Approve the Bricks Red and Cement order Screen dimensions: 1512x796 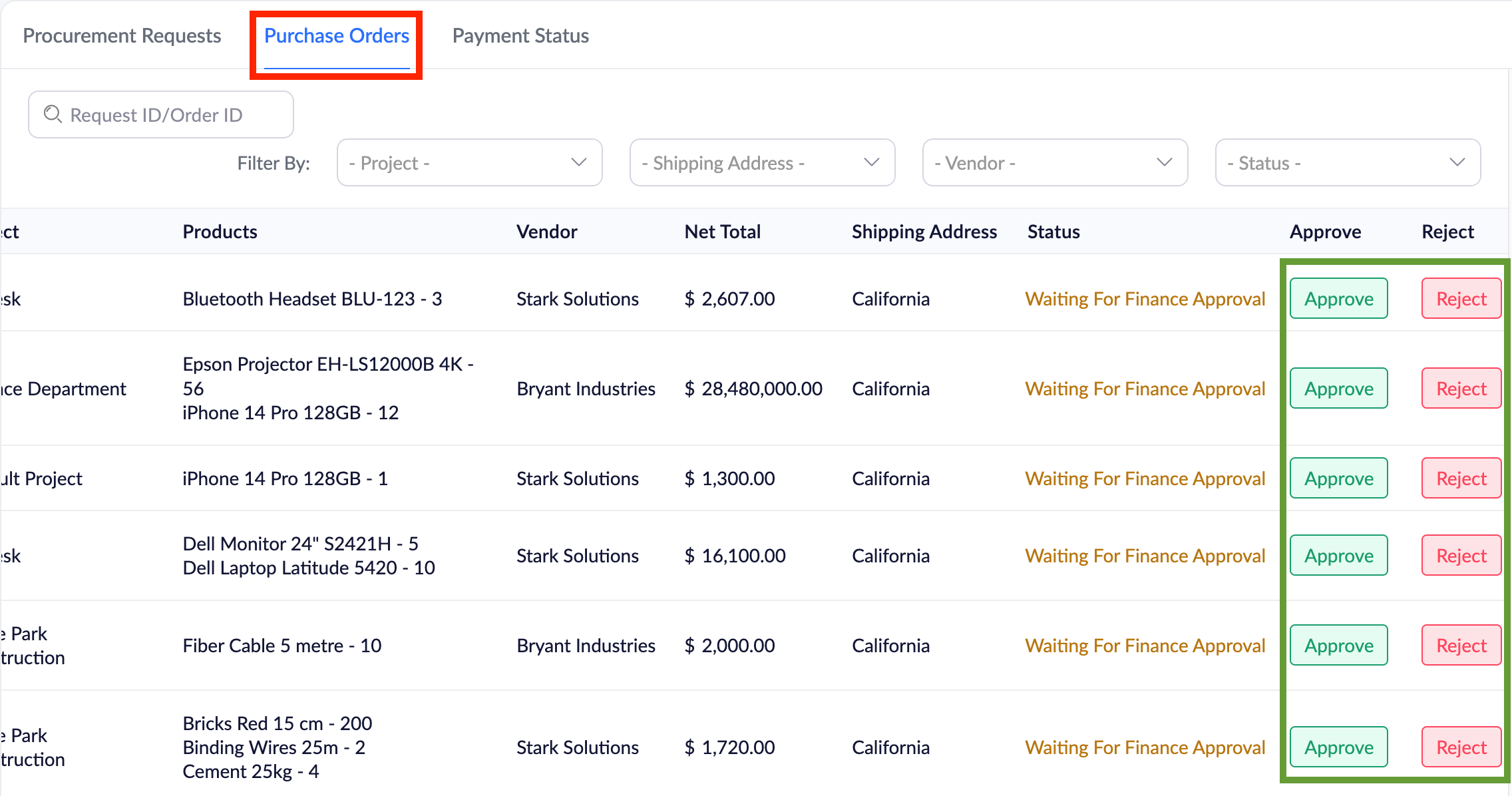[1338, 747]
